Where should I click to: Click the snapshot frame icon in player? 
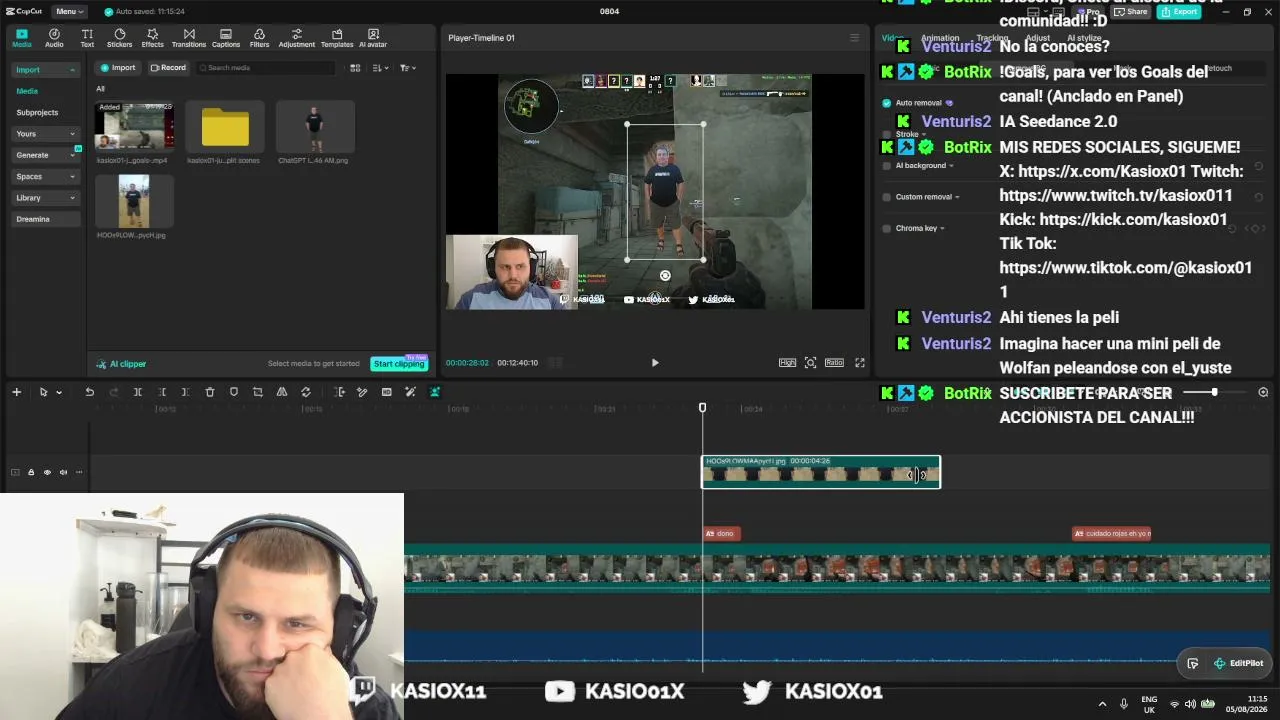(x=811, y=363)
